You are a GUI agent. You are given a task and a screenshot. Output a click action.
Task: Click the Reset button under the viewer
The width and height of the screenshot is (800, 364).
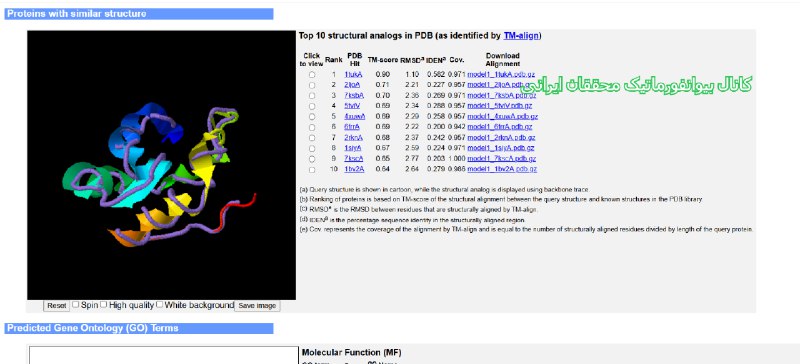tap(57, 305)
